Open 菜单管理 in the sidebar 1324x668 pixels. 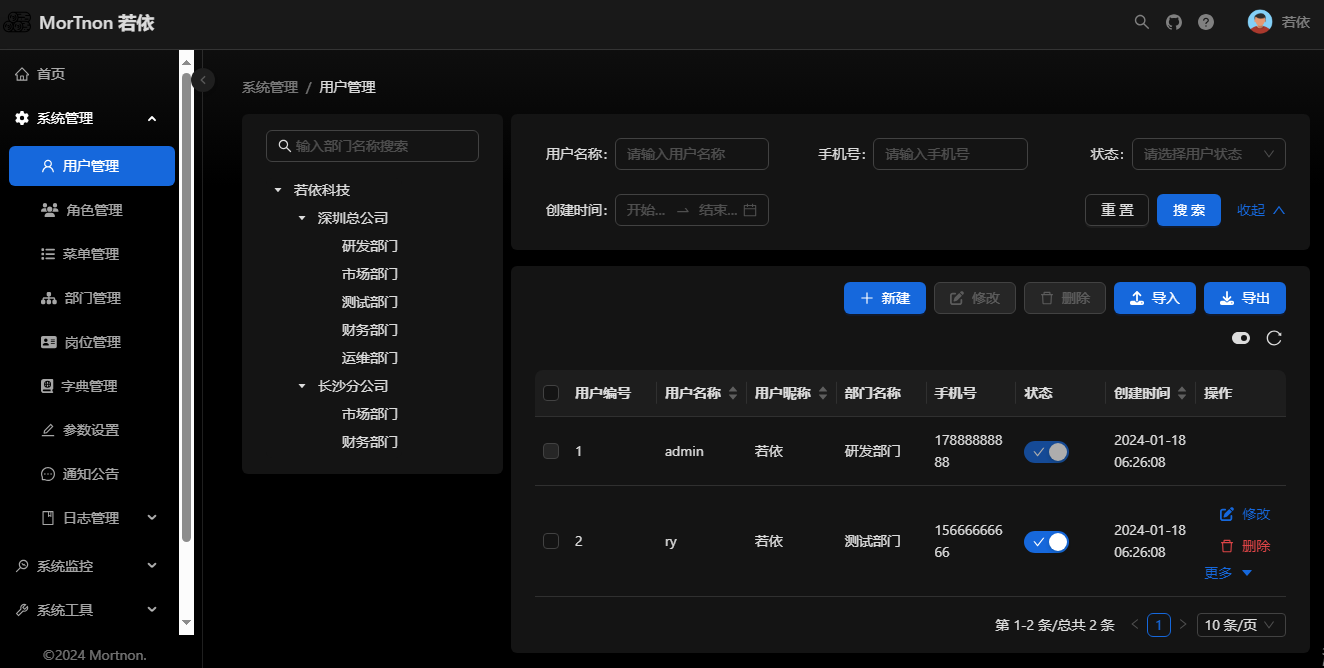pyautogui.click(x=92, y=254)
